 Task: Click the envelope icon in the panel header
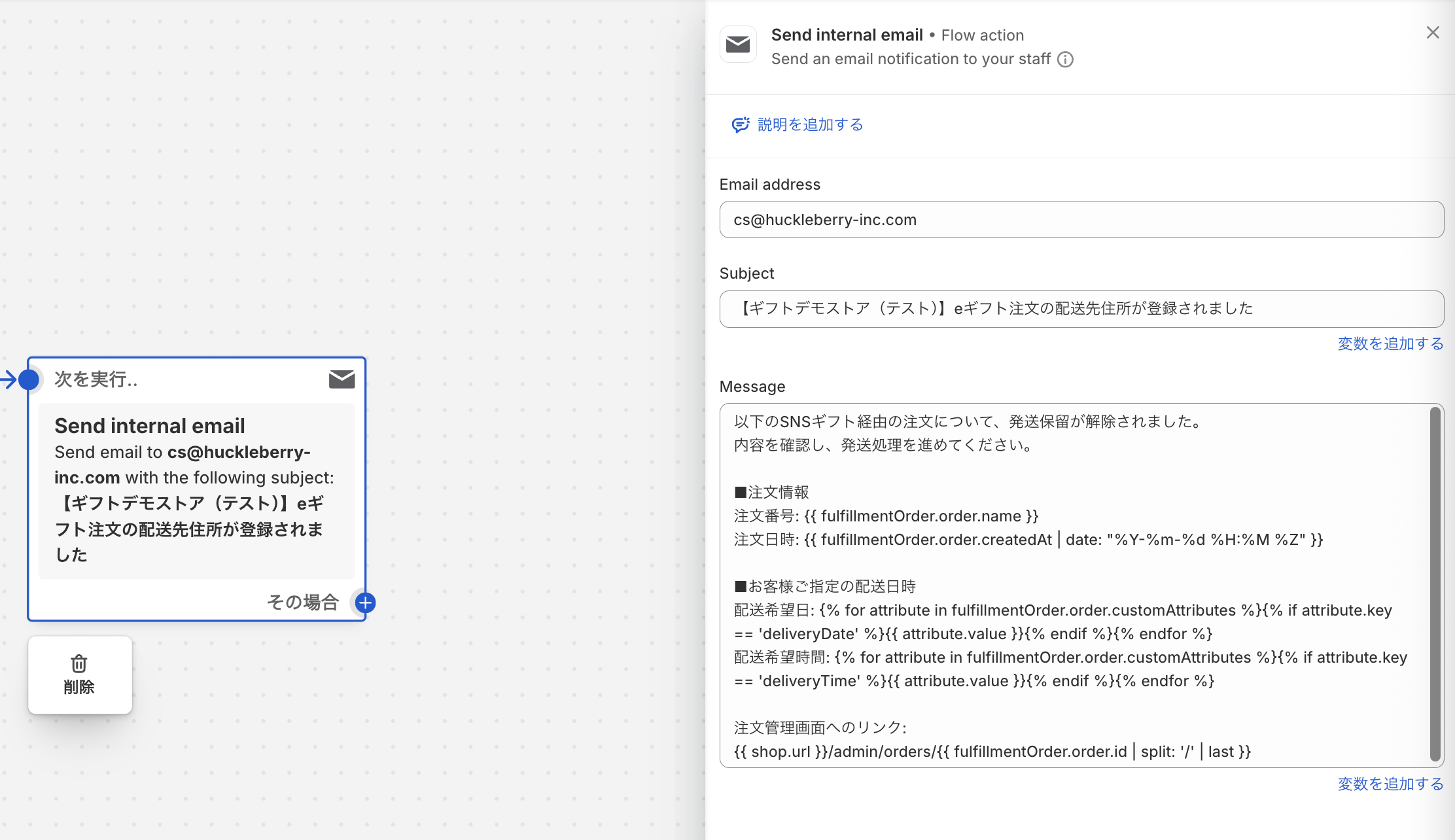click(x=738, y=44)
